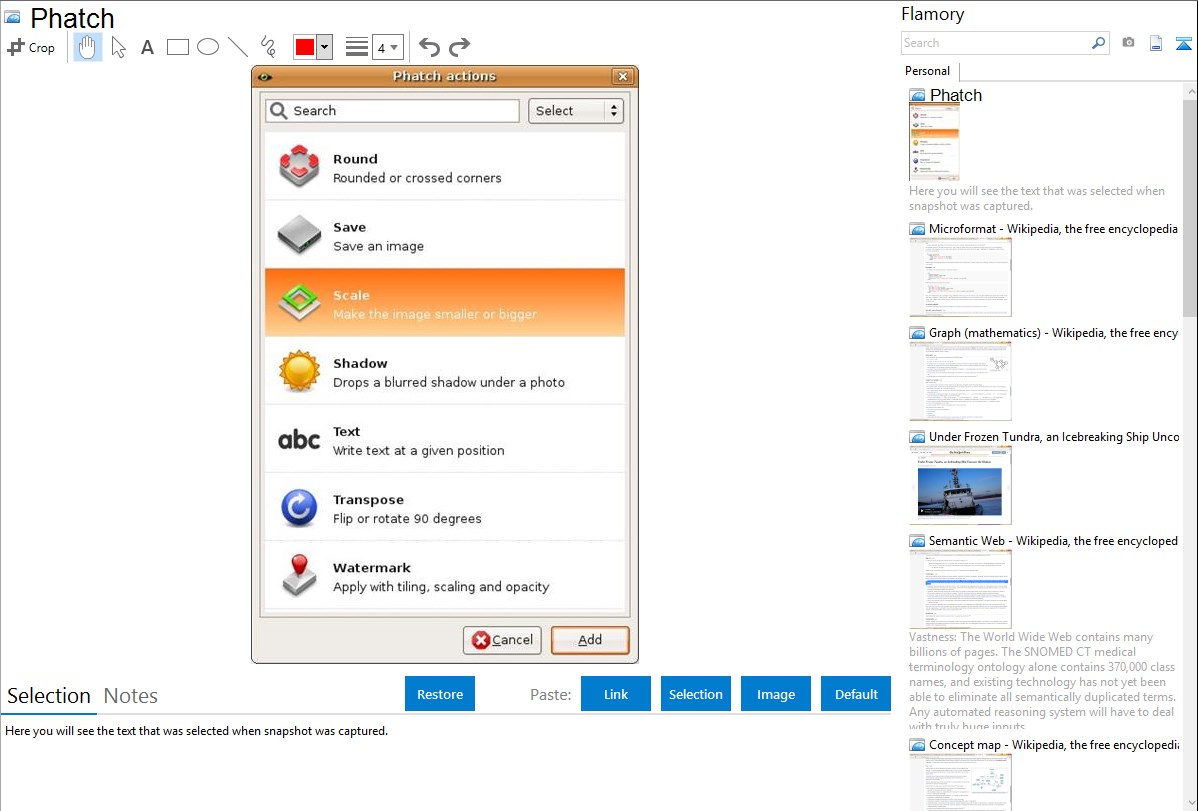Open the Icebreaking Ship snapshot thumbnail

coord(960,485)
